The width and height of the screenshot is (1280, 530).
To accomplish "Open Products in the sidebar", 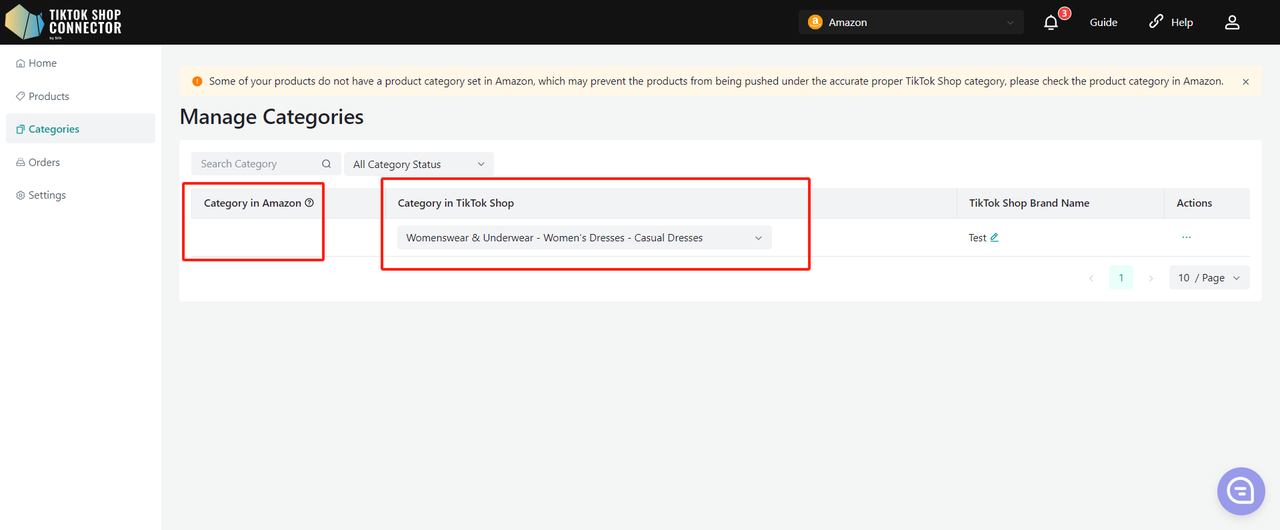I will 48,96.
